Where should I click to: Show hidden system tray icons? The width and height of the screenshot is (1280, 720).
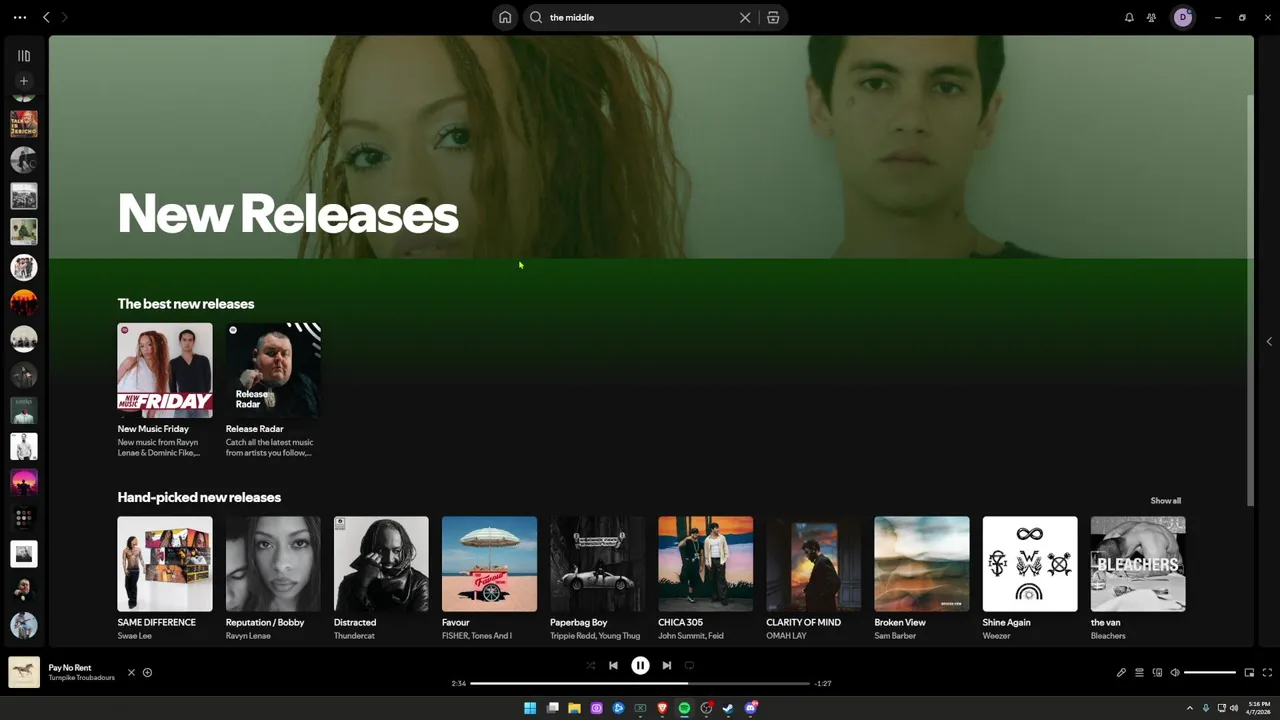tap(1189, 708)
